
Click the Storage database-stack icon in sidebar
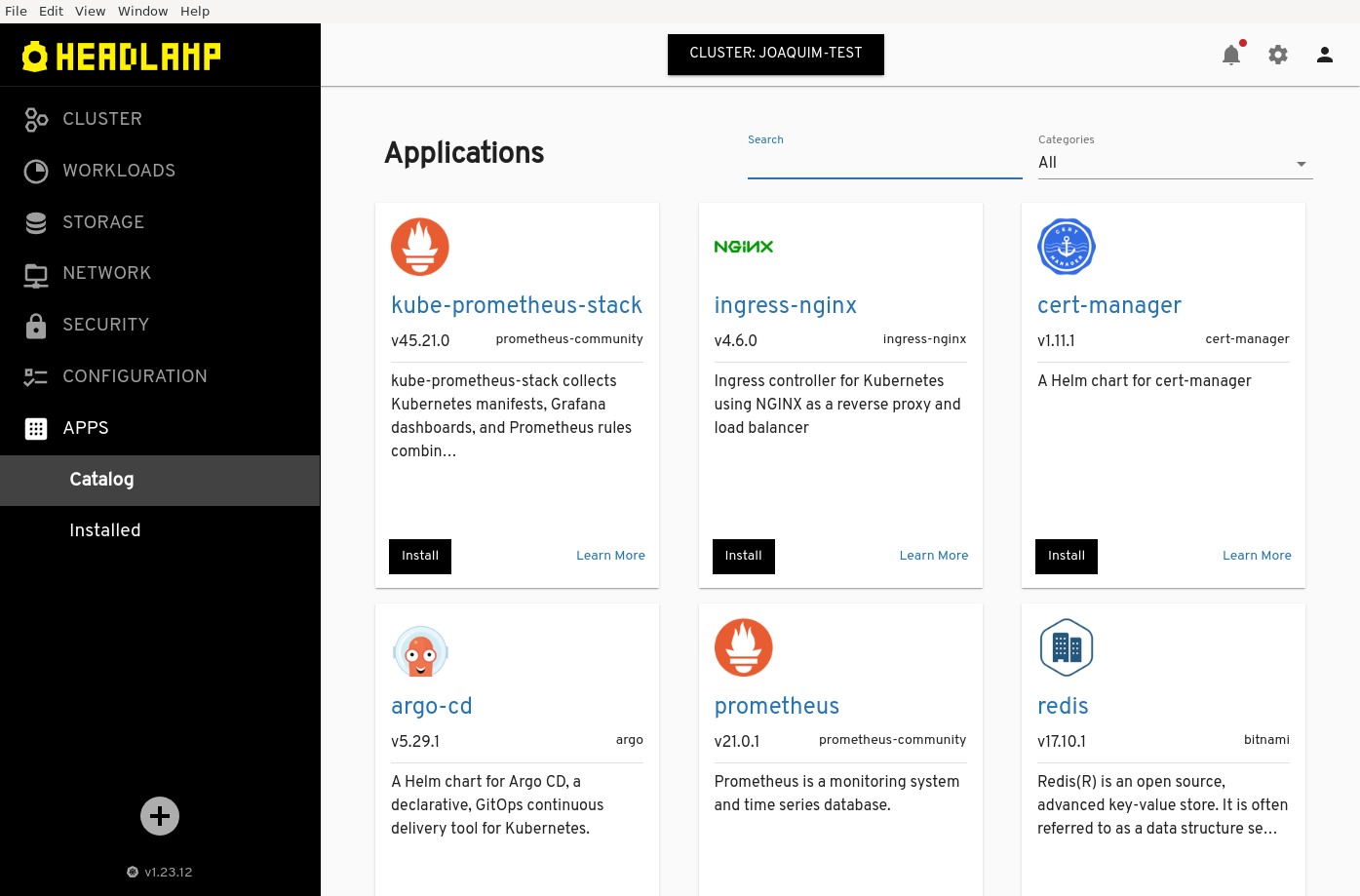coord(36,222)
